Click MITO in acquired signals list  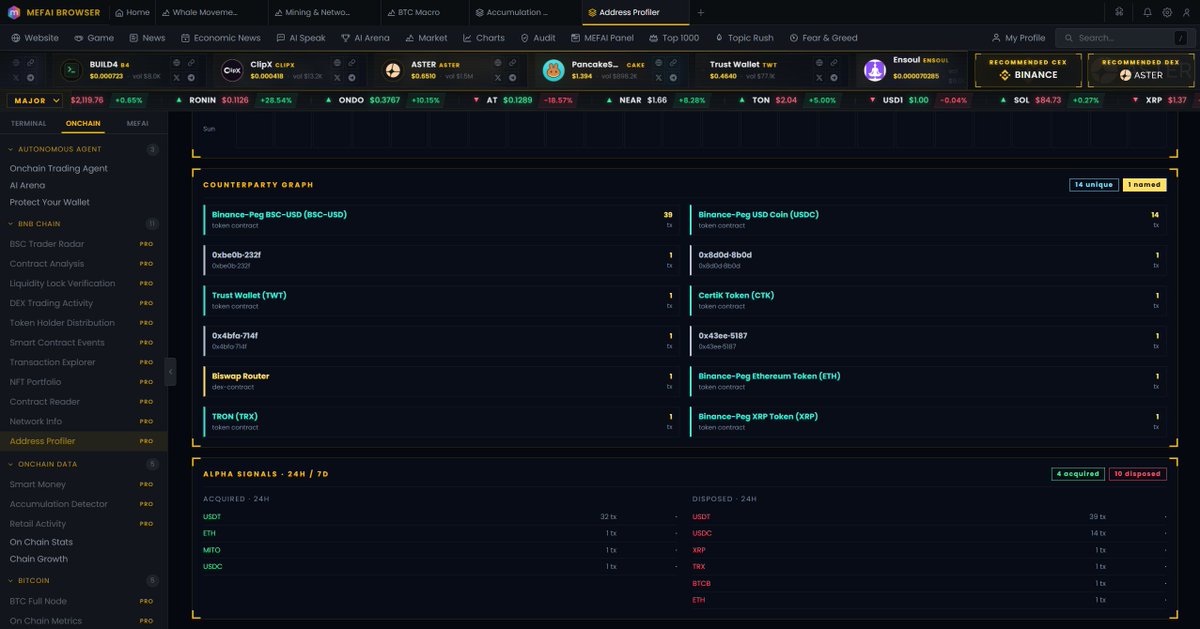coord(211,550)
